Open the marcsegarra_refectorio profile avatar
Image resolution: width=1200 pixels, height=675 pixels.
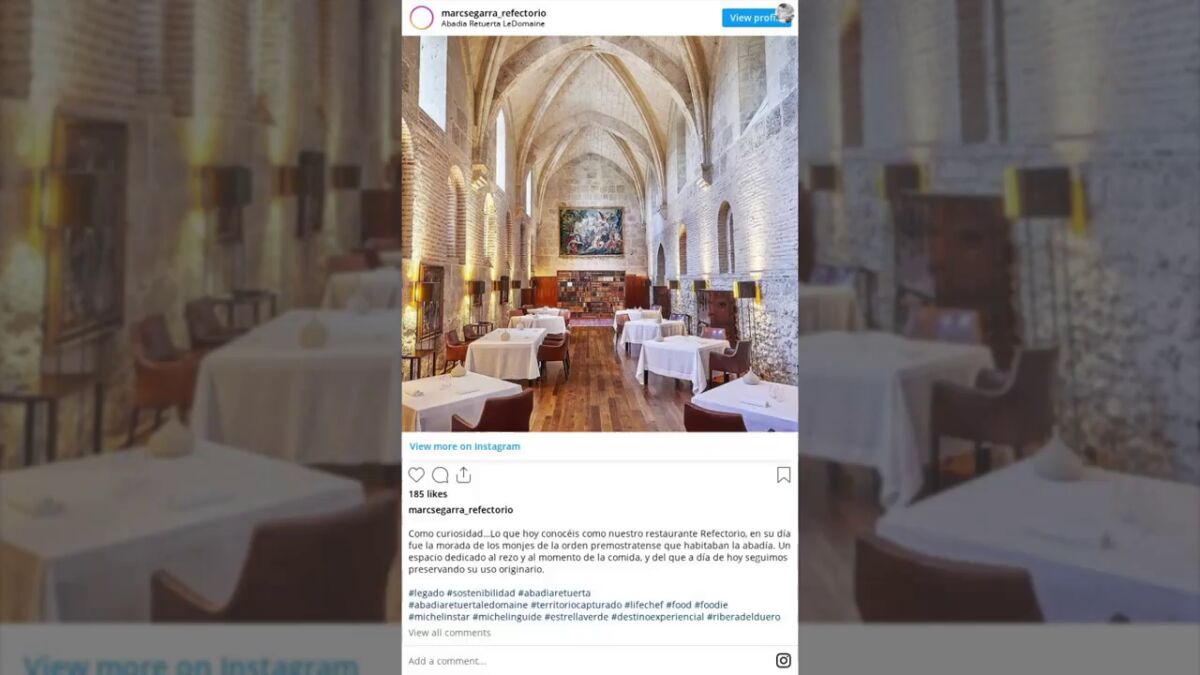[x=422, y=17]
